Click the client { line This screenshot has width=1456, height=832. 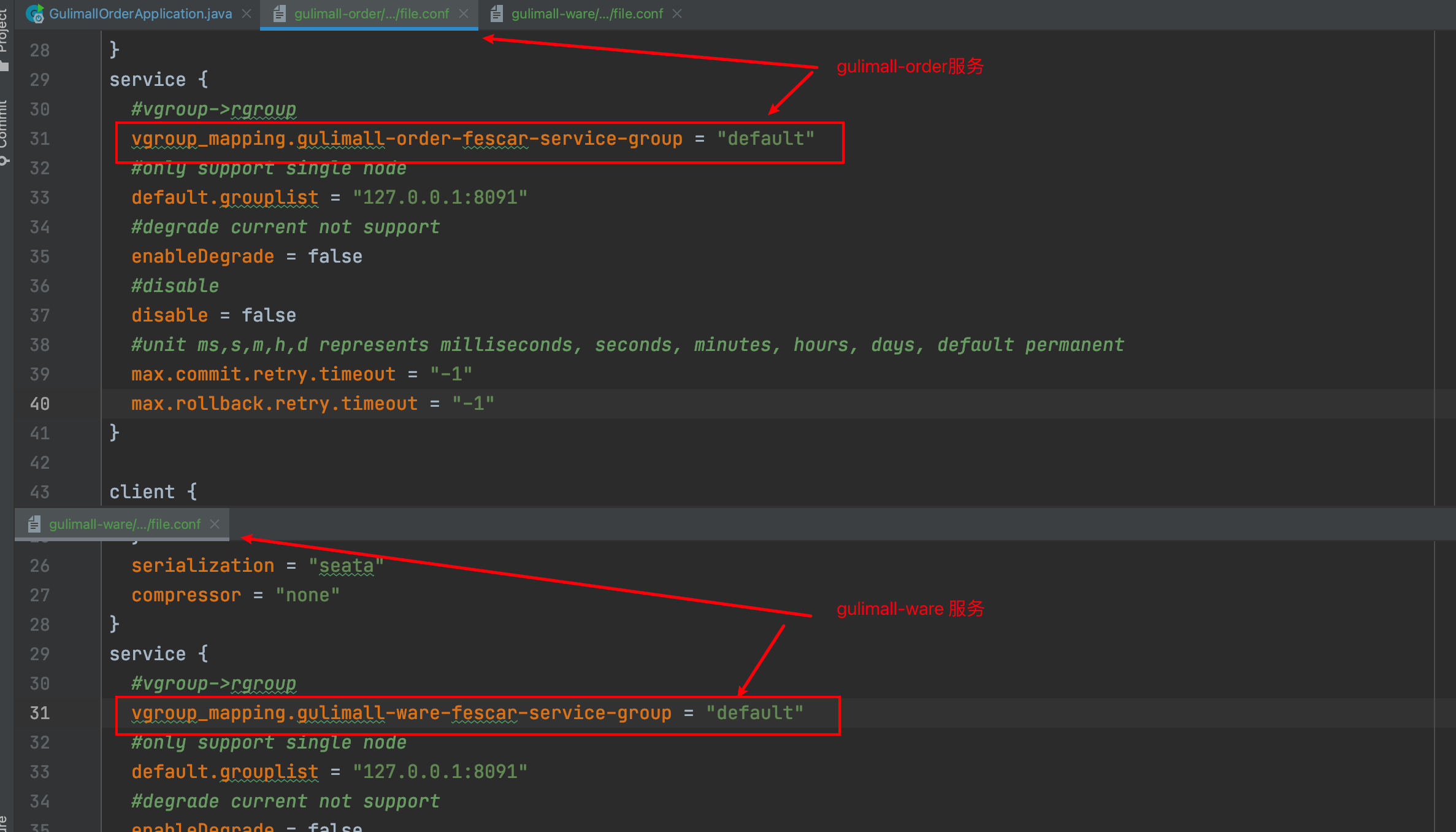tap(153, 492)
